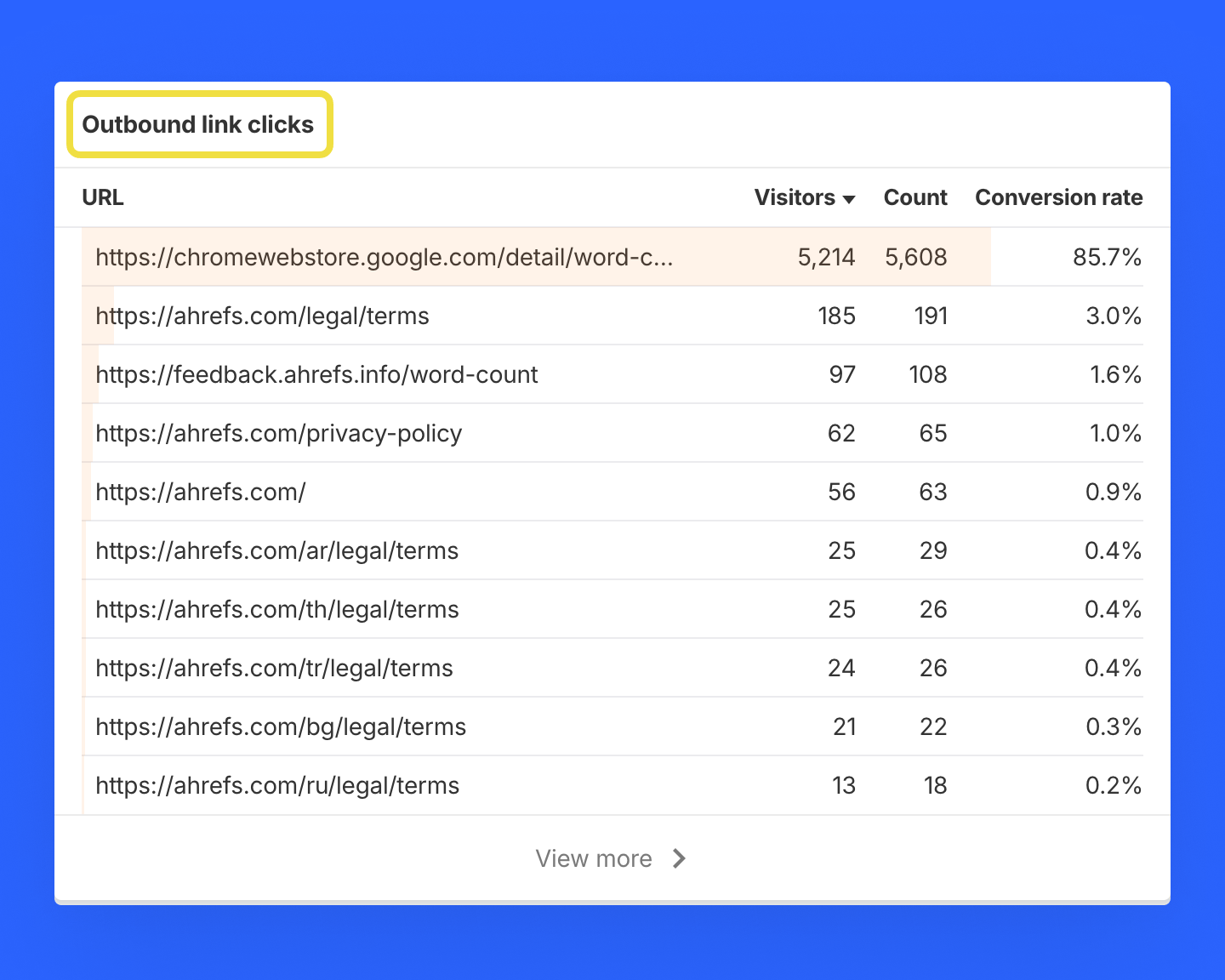Click the 63 count value

coord(933,492)
